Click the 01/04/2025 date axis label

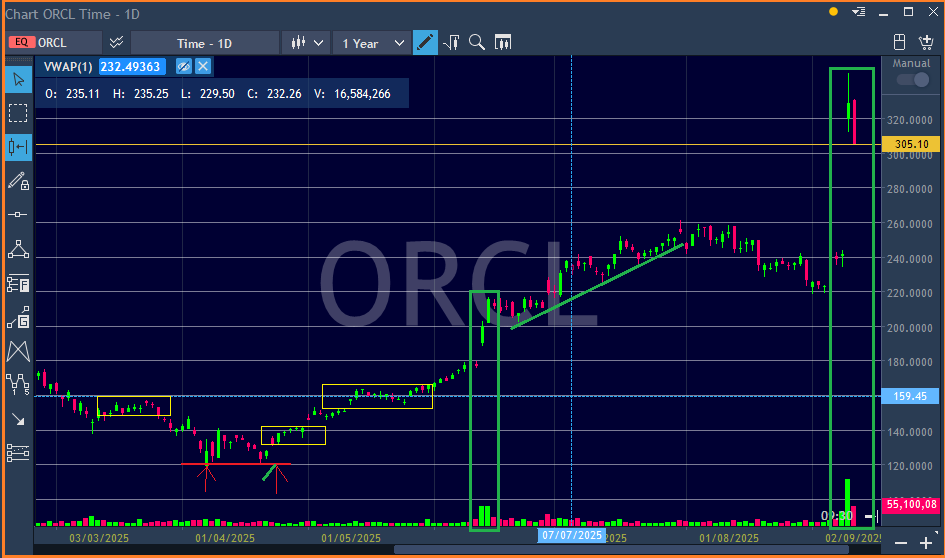(225, 538)
